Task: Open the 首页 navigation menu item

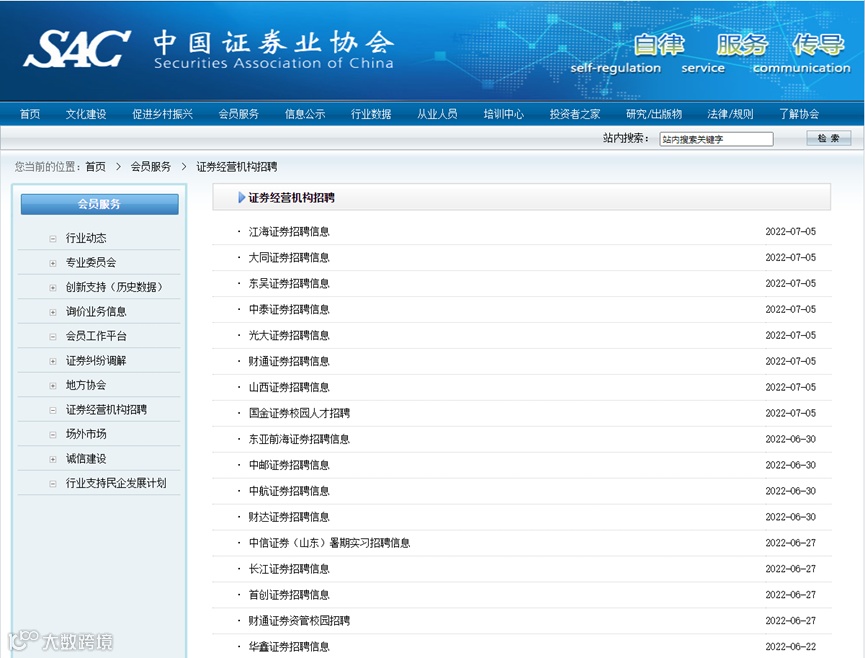Action: point(30,114)
